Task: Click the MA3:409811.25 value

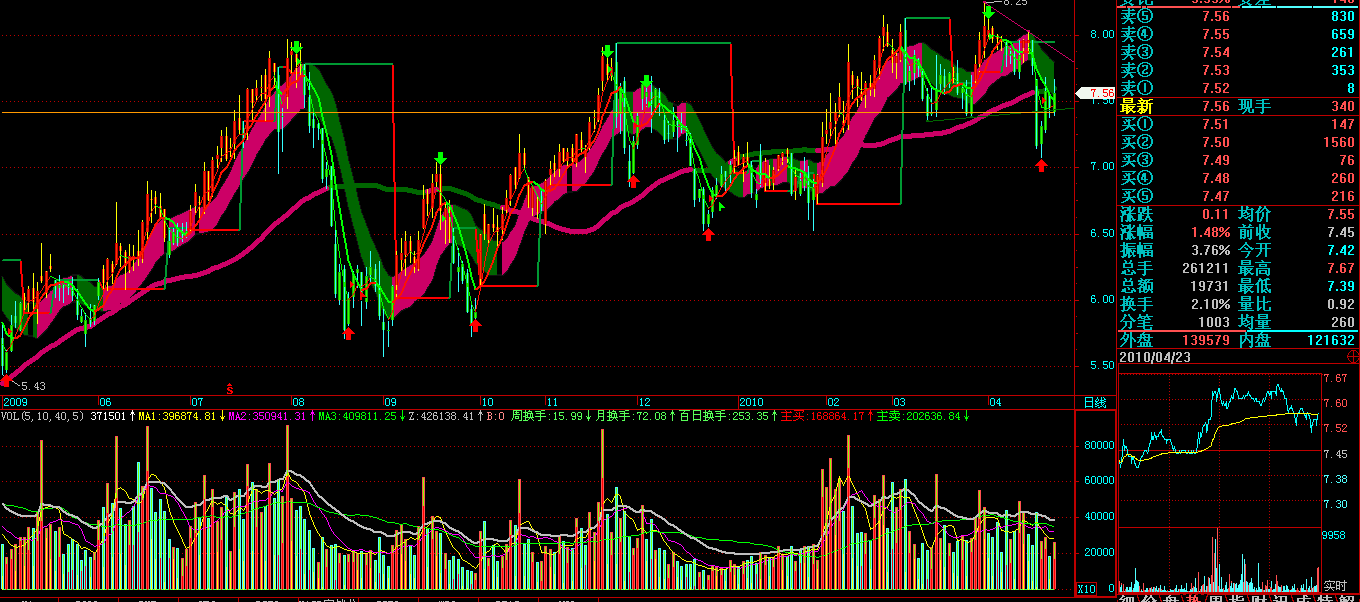Action: point(357,416)
